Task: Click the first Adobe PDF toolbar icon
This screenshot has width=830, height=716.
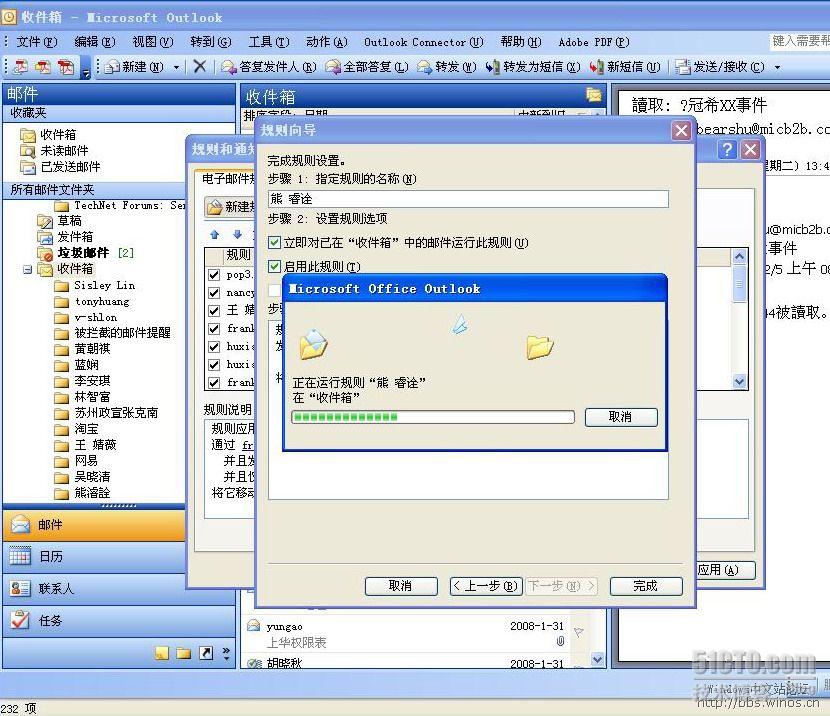Action: [20, 67]
